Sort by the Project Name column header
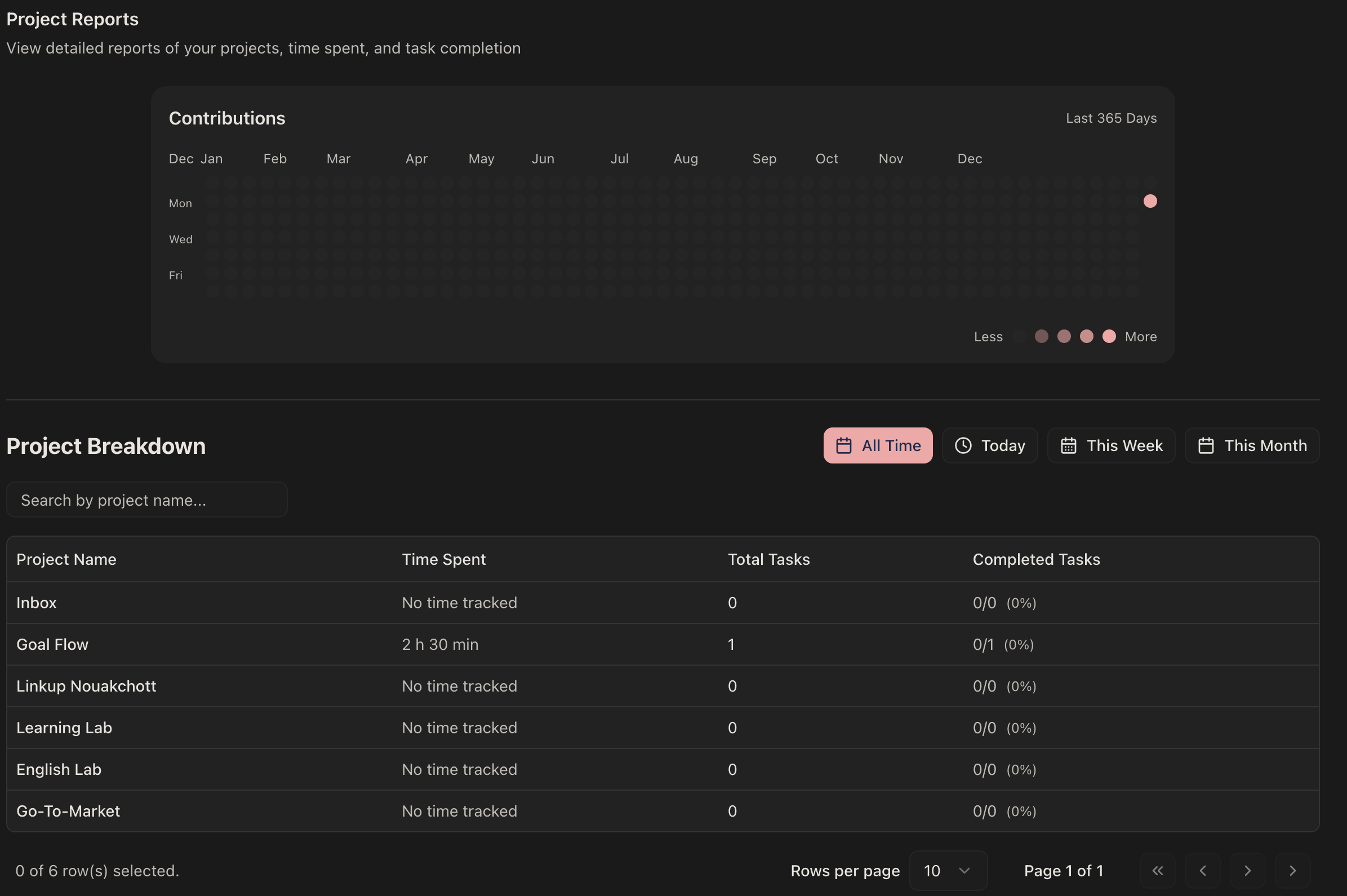Screen dimensions: 1347x896 (x=66, y=559)
